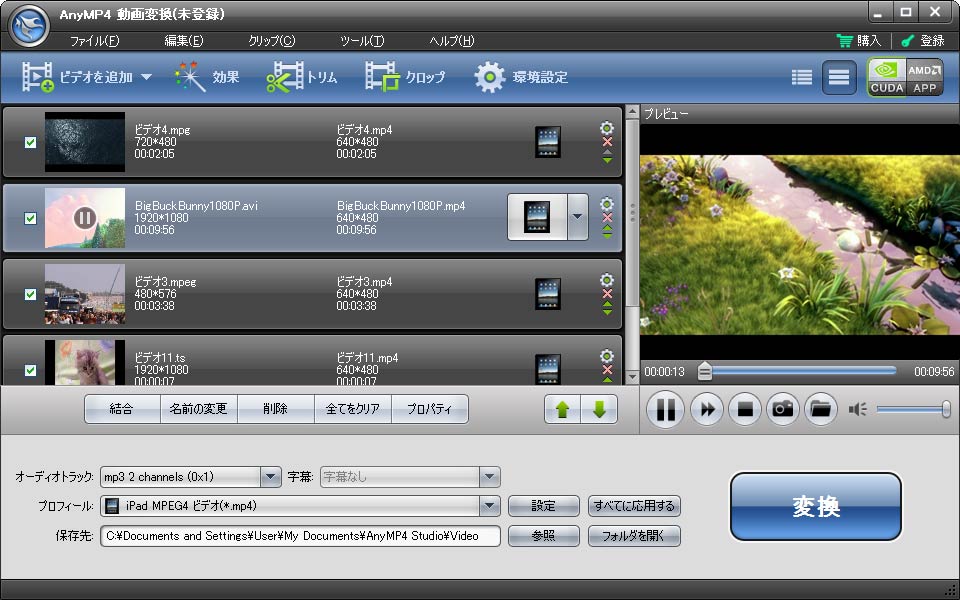Click the large 変換 convert button
The image size is (960, 600).
tap(815, 507)
